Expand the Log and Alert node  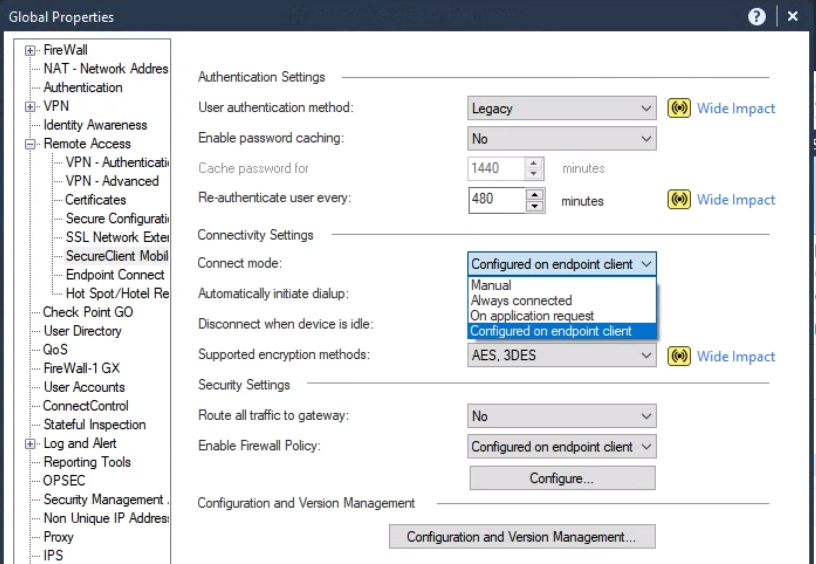[x=31, y=444]
